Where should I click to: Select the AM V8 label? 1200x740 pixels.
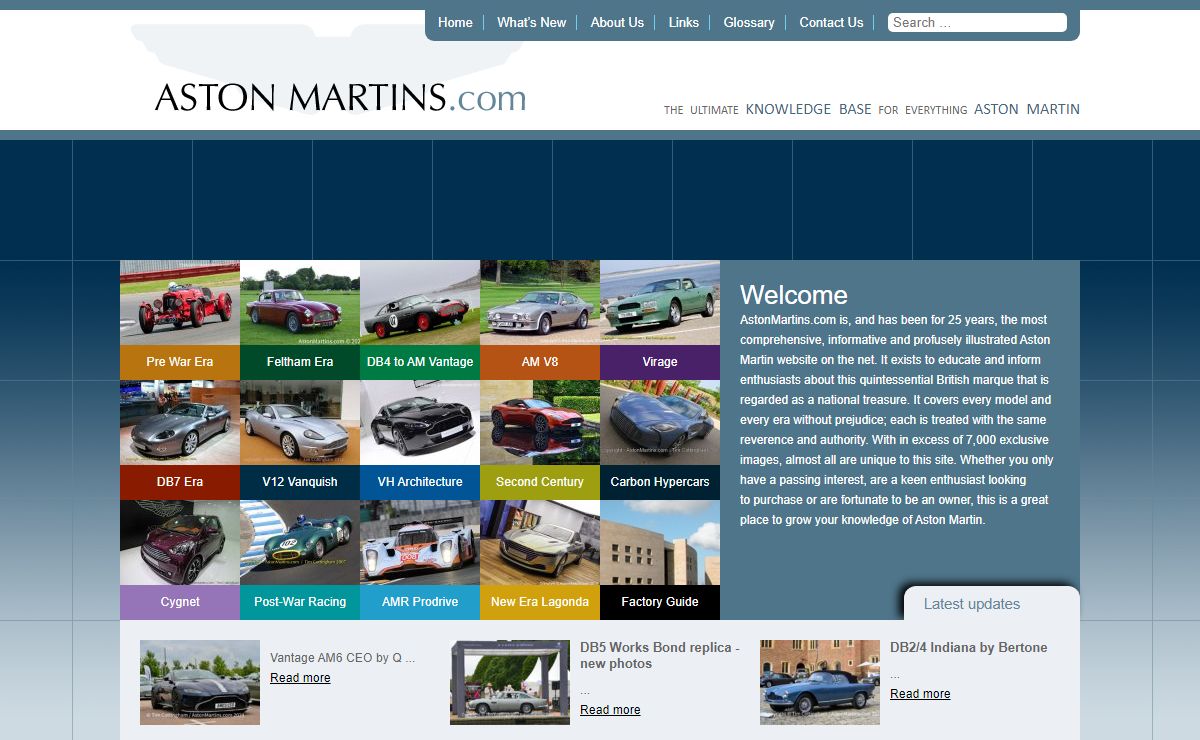coord(540,362)
